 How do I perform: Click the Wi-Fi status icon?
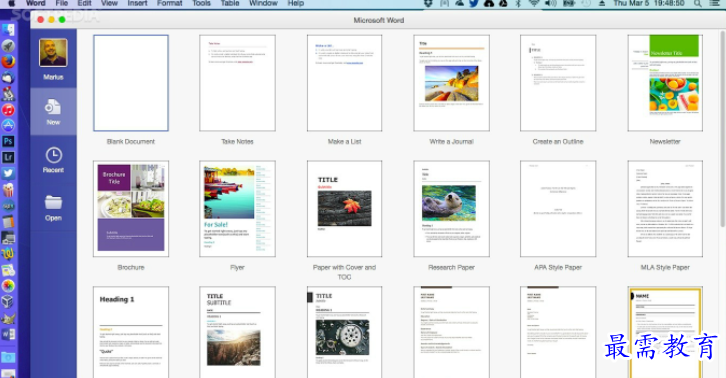click(x=534, y=3)
